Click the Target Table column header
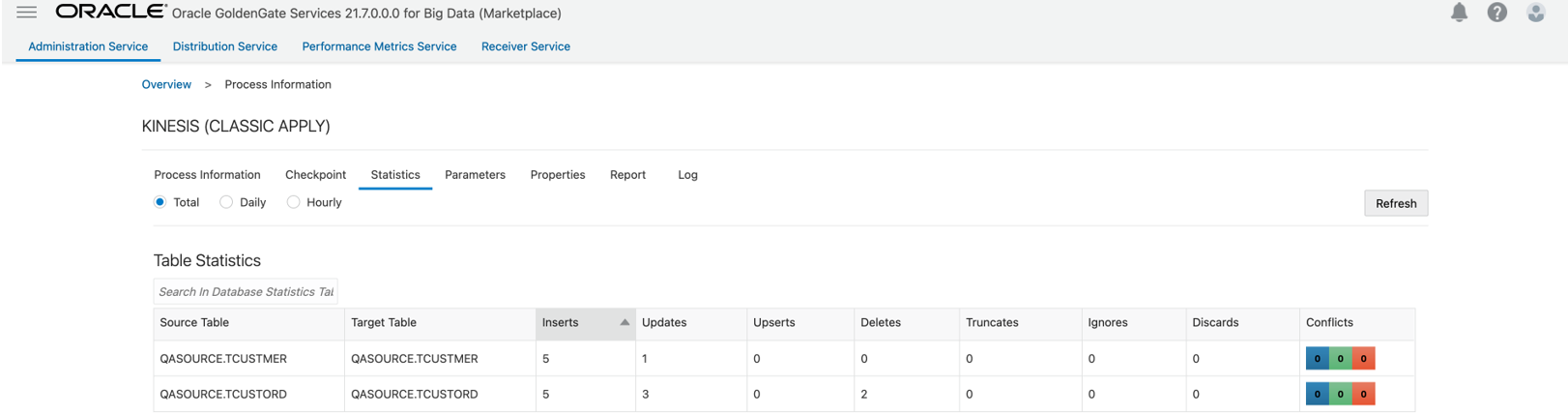Image resolution: width=1568 pixels, height=414 pixels. click(x=440, y=323)
